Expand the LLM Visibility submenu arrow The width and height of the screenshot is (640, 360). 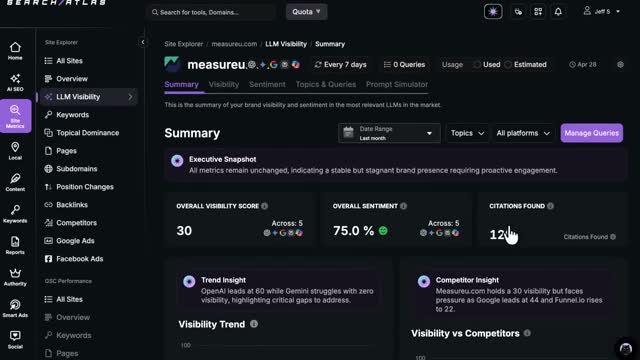pos(130,97)
